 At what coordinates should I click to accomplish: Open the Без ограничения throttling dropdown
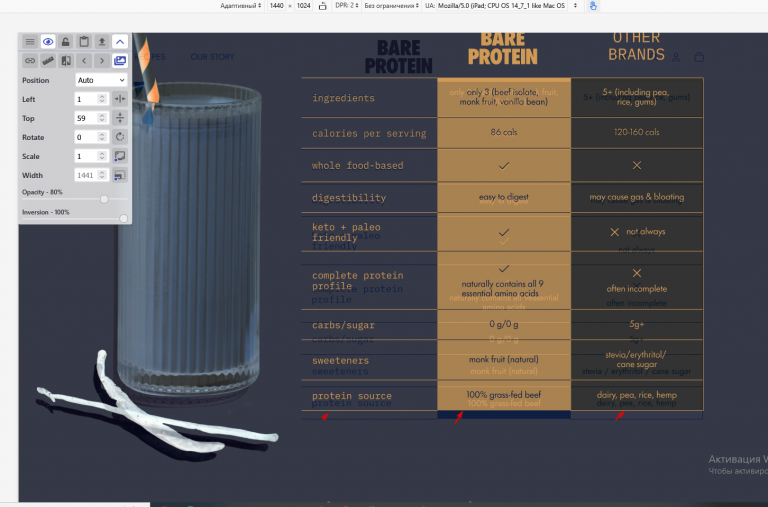tap(391, 6)
